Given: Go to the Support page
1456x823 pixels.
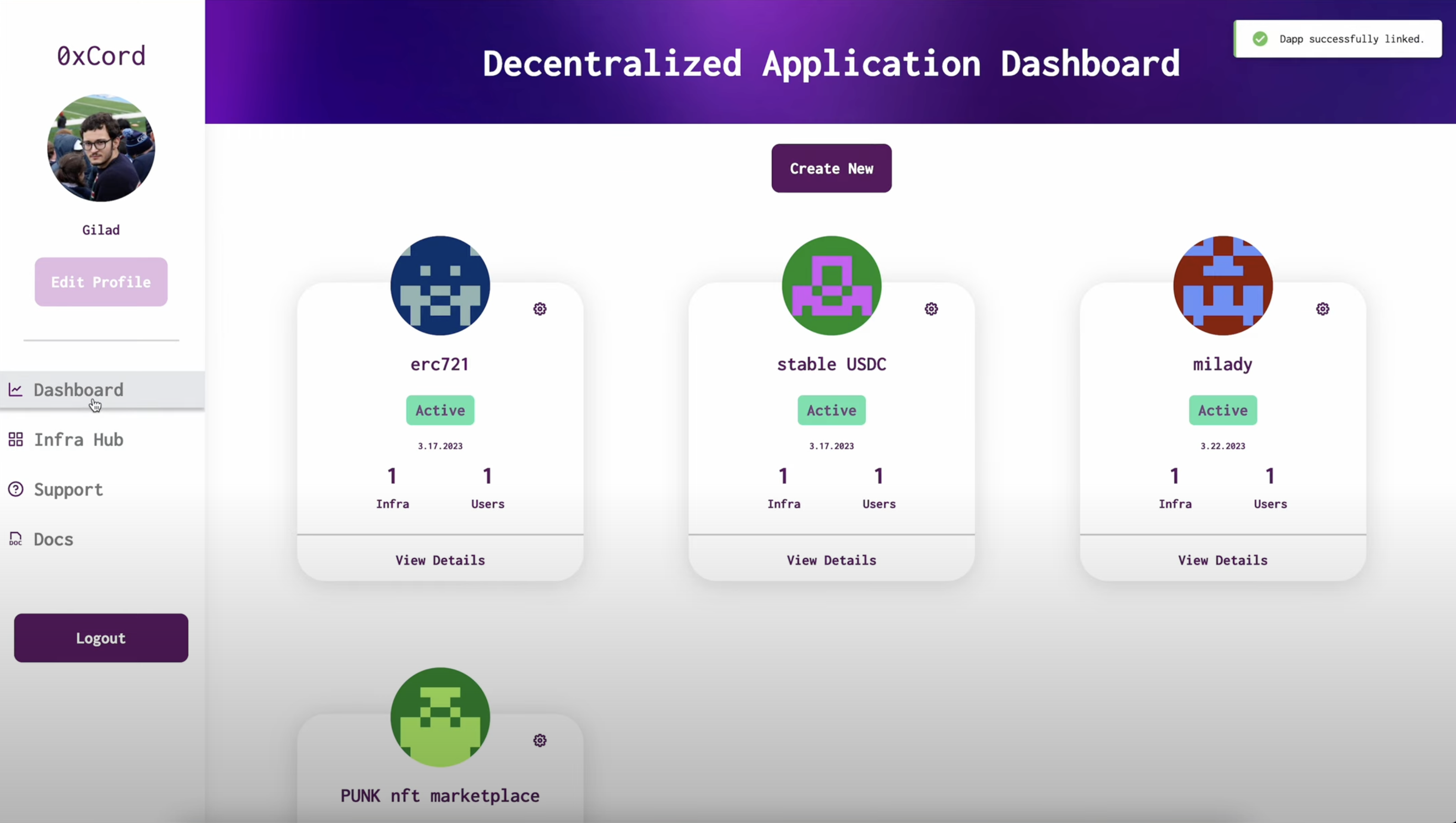Looking at the screenshot, I should 69,489.
